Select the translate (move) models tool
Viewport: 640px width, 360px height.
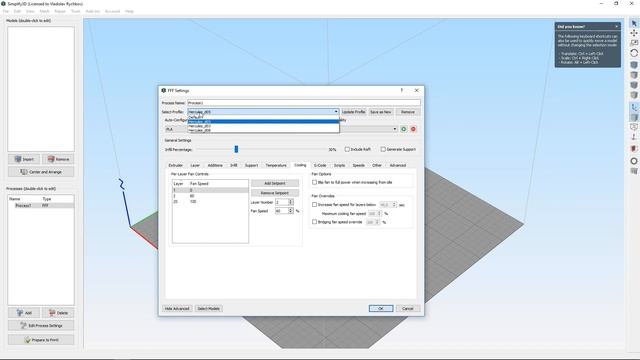click(x=634, y=33)
